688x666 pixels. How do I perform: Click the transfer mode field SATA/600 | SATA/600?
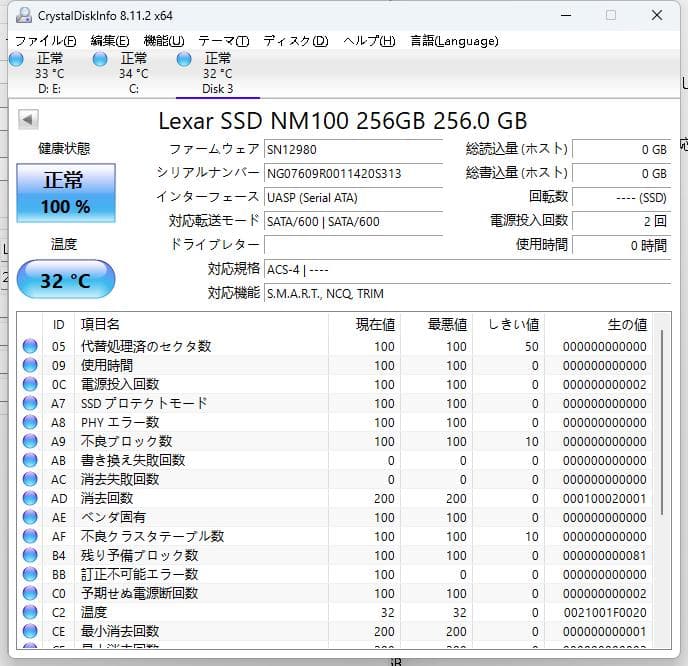353,221
